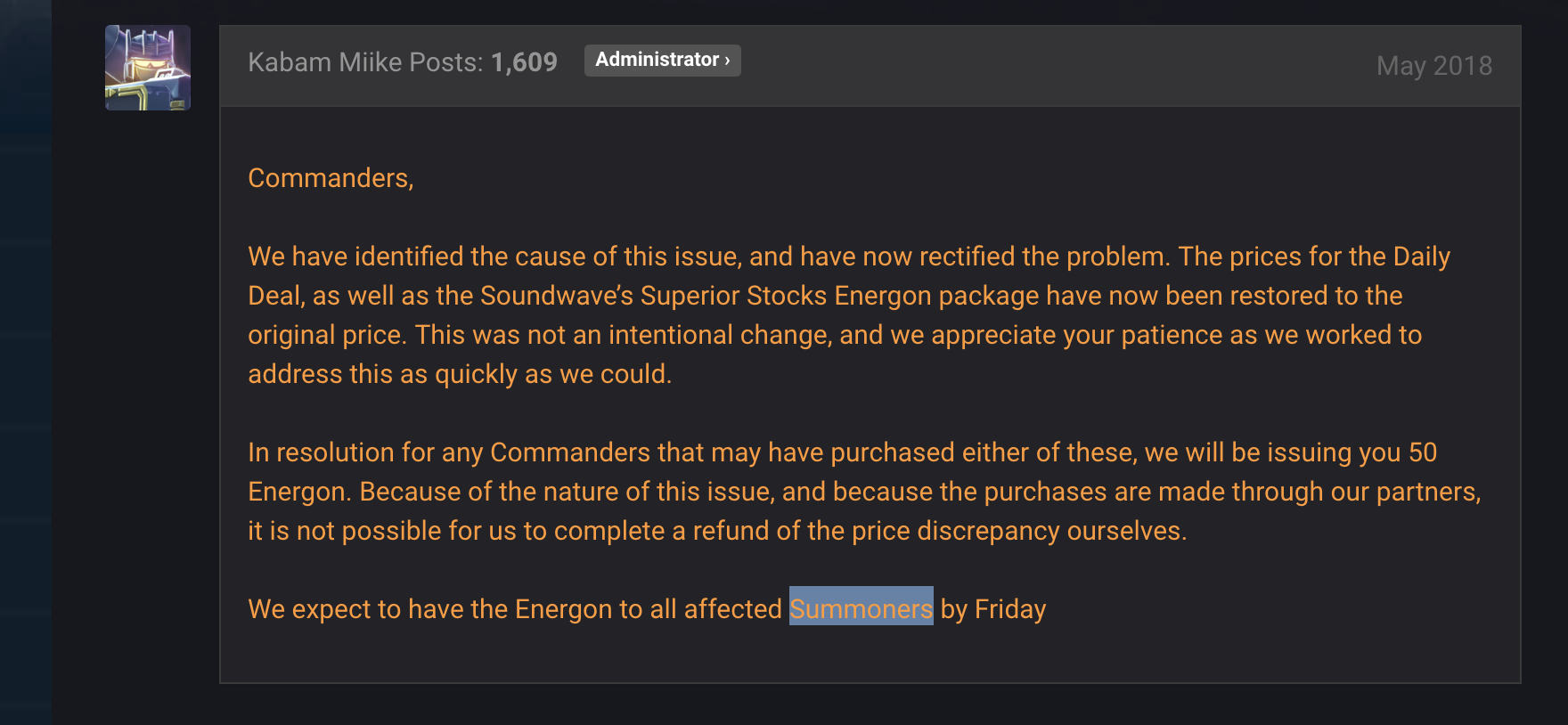Viewport: 1568px width, 725px height.
Task: Click the word Friday in the last line
Action: pos(1010,608)
